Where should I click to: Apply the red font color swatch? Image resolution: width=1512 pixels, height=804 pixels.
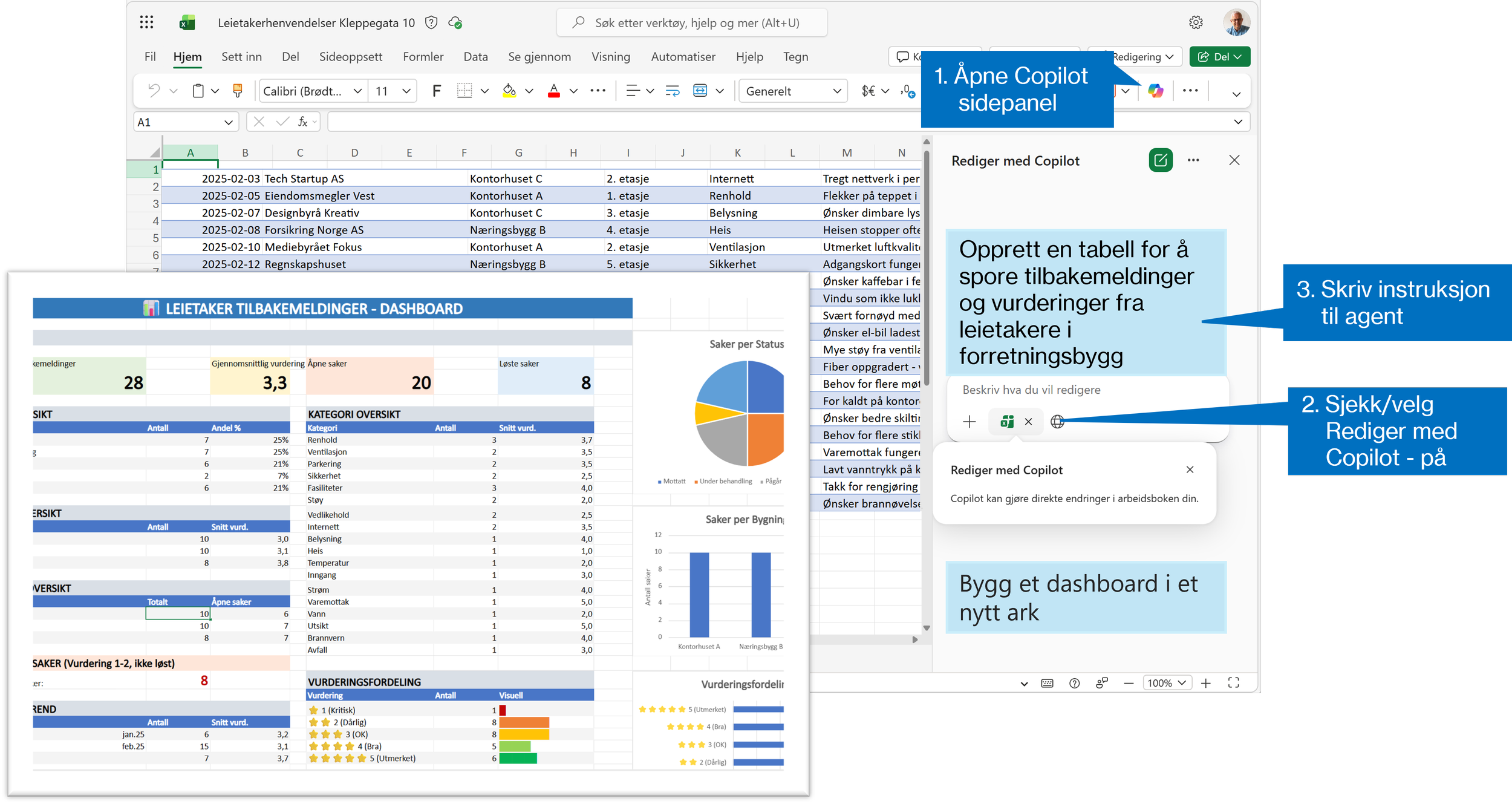click(x=553, y=91)
